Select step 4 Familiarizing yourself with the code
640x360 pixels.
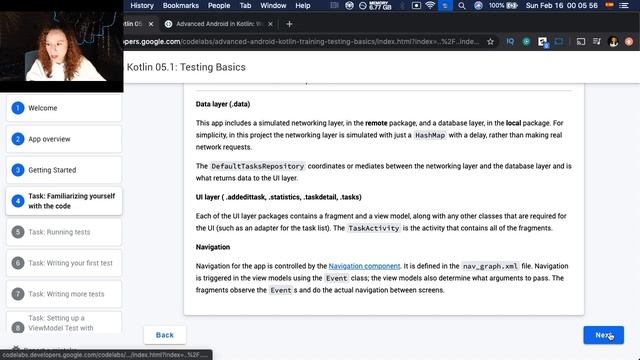coord(64,201)
